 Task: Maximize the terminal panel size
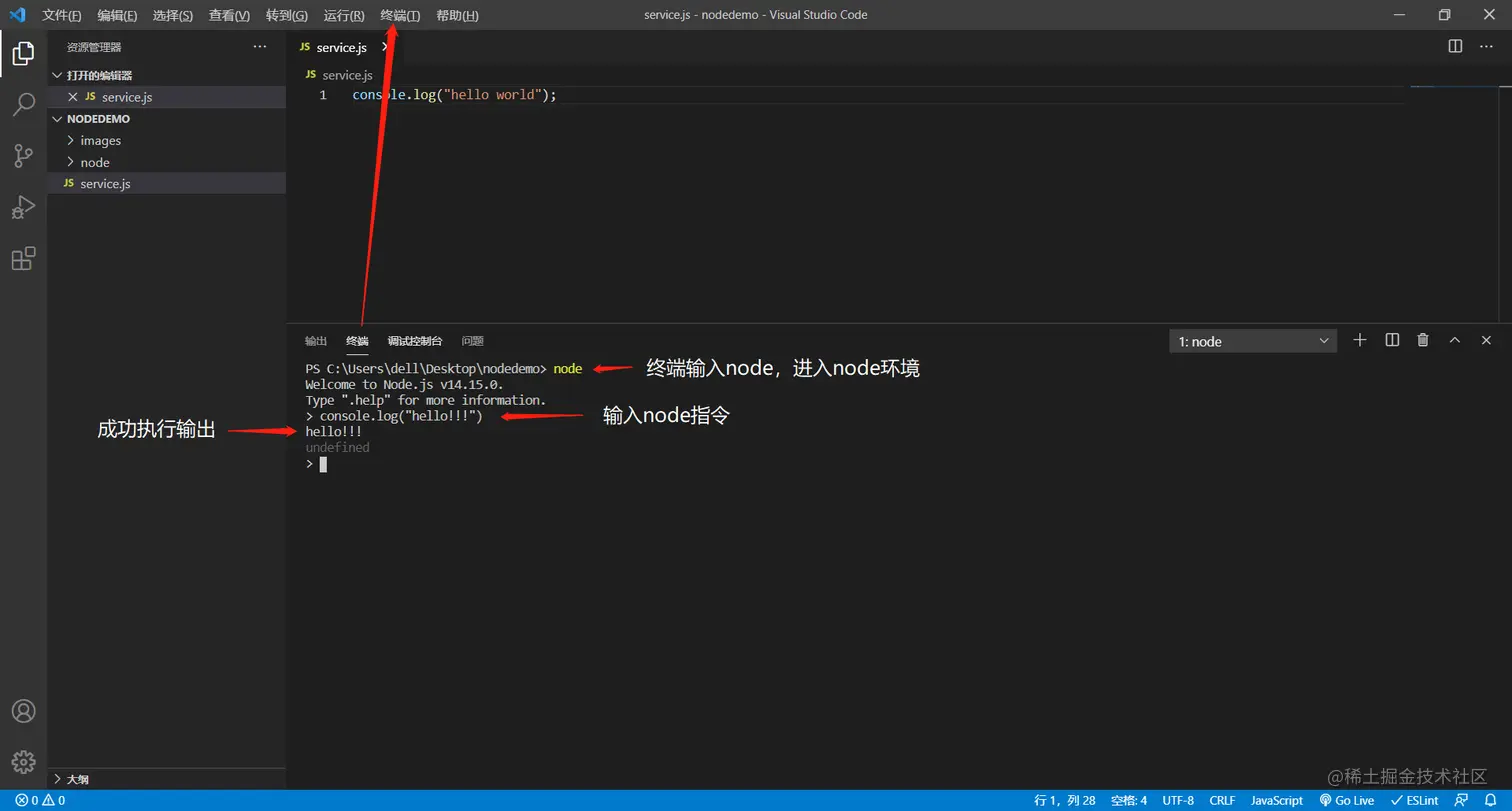[x=1455, y=340]
